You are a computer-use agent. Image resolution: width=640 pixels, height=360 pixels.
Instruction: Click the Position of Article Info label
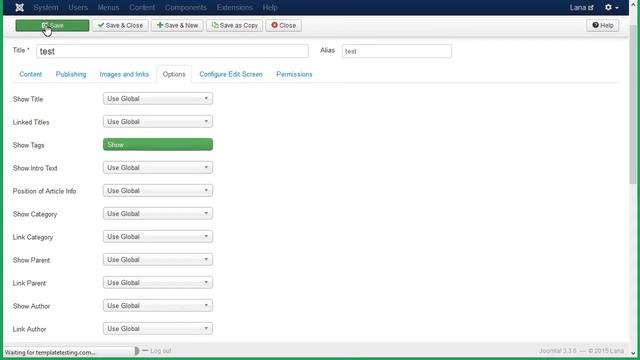pyautogui.click(x=44, y=191)
